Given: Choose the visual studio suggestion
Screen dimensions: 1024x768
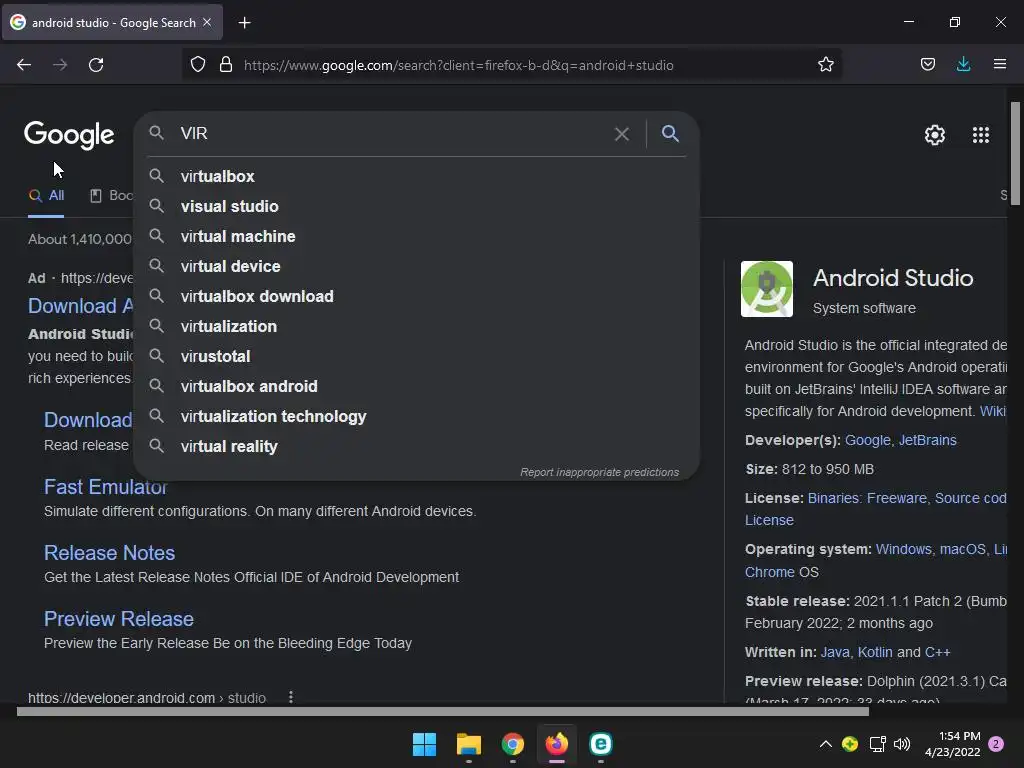Looking at the screenshot, I should 416,206.
